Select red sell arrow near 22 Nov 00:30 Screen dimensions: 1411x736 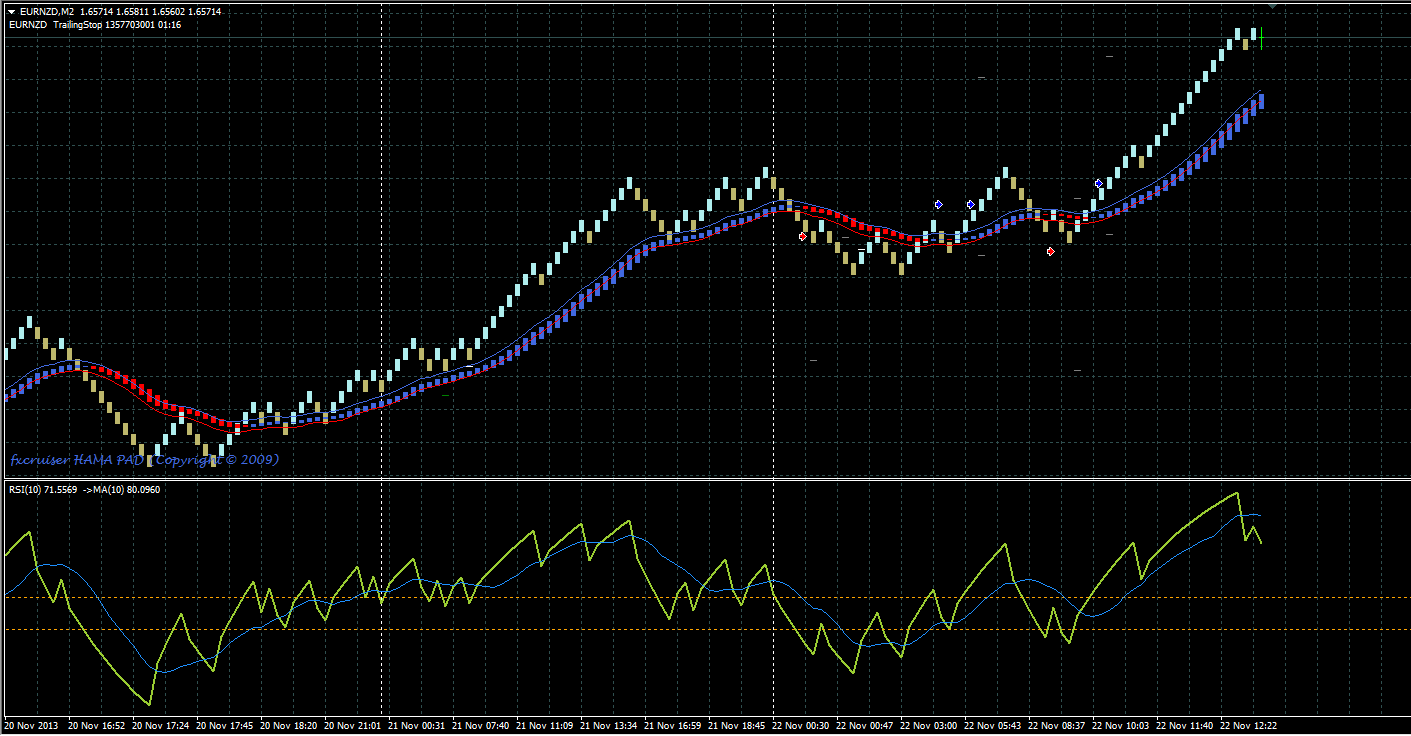click(803, 236)
